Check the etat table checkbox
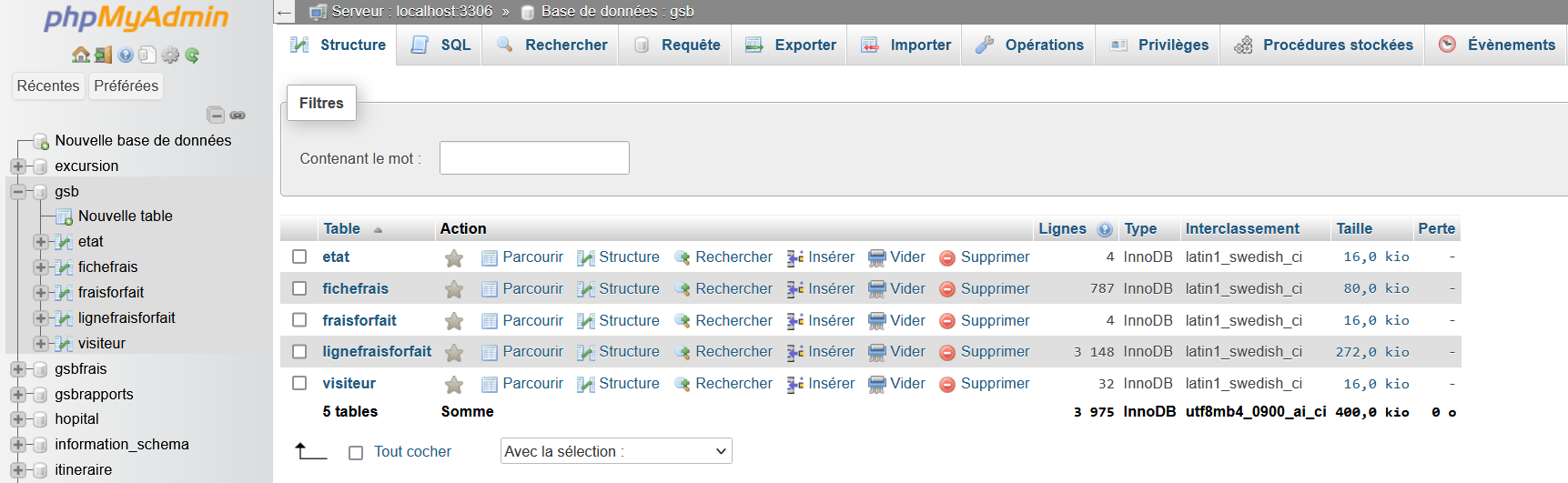This screenshot has height=483, width=1568. [x=299, y=257]
